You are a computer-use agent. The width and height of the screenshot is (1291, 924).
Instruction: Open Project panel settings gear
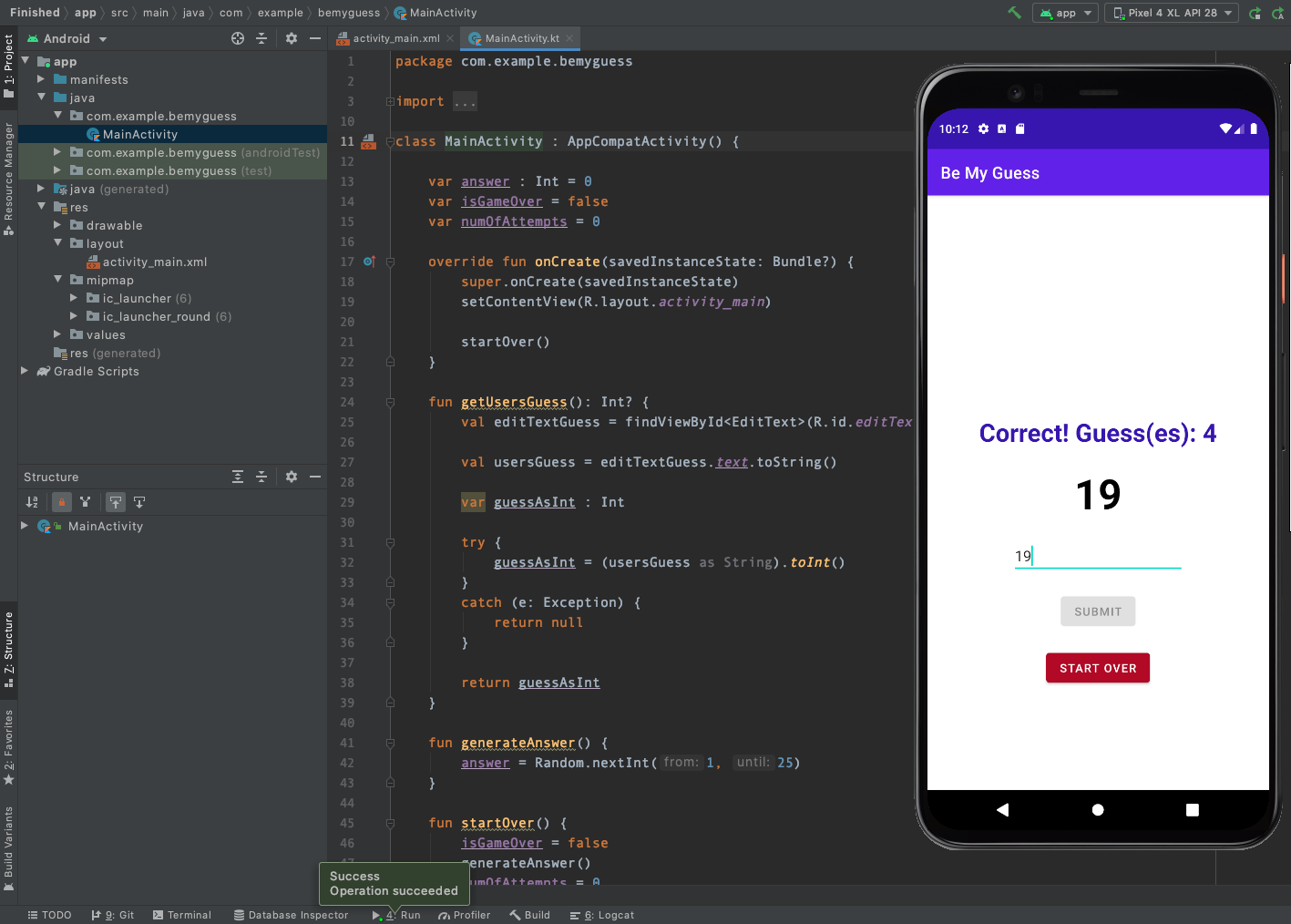pyautogui.click(x=292, y=38)
